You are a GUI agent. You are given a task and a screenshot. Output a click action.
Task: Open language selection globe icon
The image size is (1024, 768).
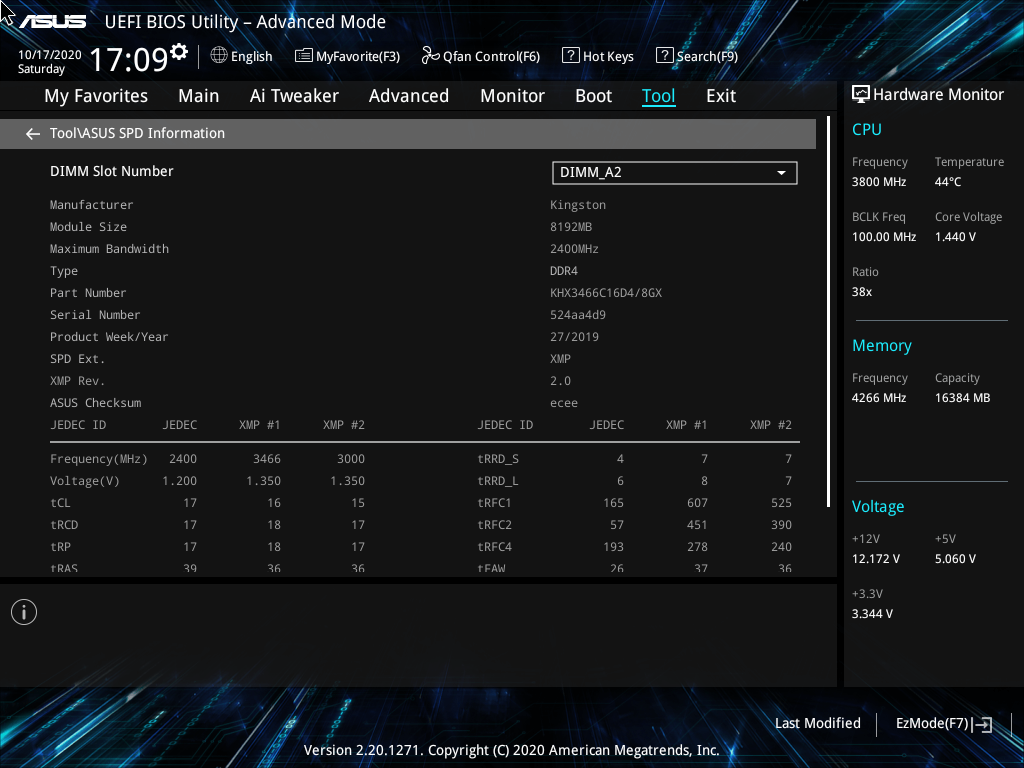219,56
